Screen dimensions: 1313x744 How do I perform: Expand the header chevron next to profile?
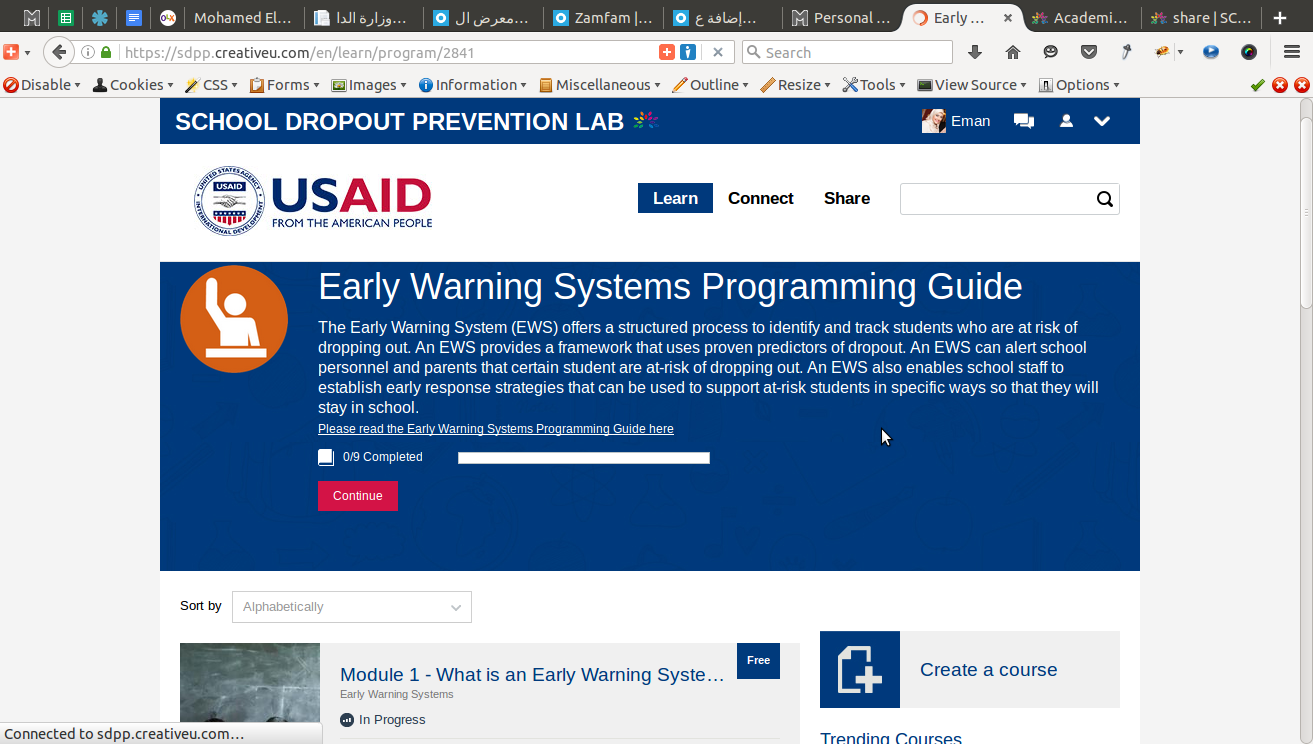[x=1102, y=121]
